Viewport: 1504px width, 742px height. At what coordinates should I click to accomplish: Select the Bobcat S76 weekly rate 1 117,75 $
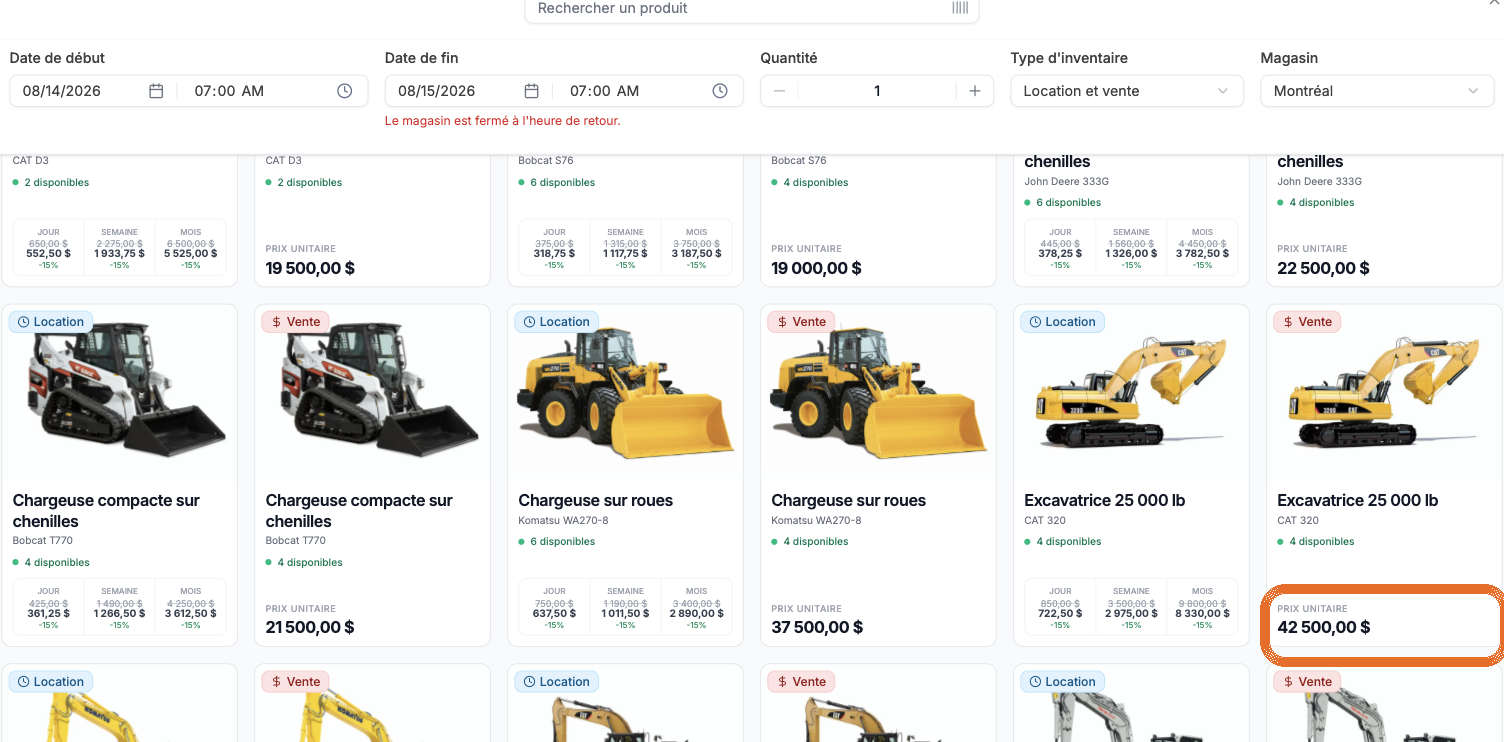coord(626,253)
